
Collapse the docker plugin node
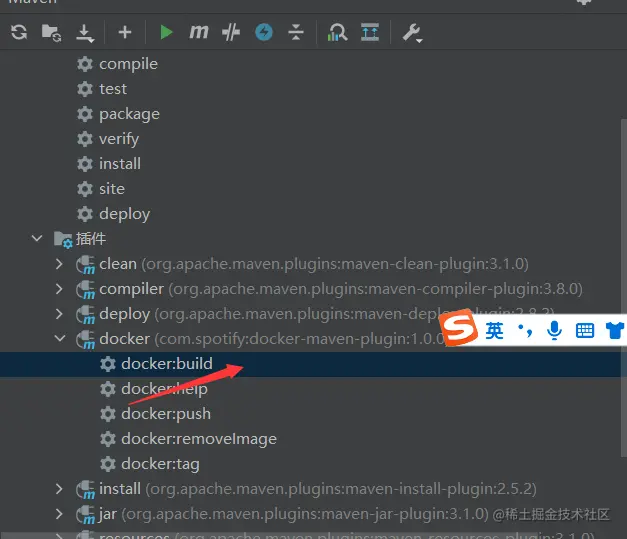tap(60, 339)
